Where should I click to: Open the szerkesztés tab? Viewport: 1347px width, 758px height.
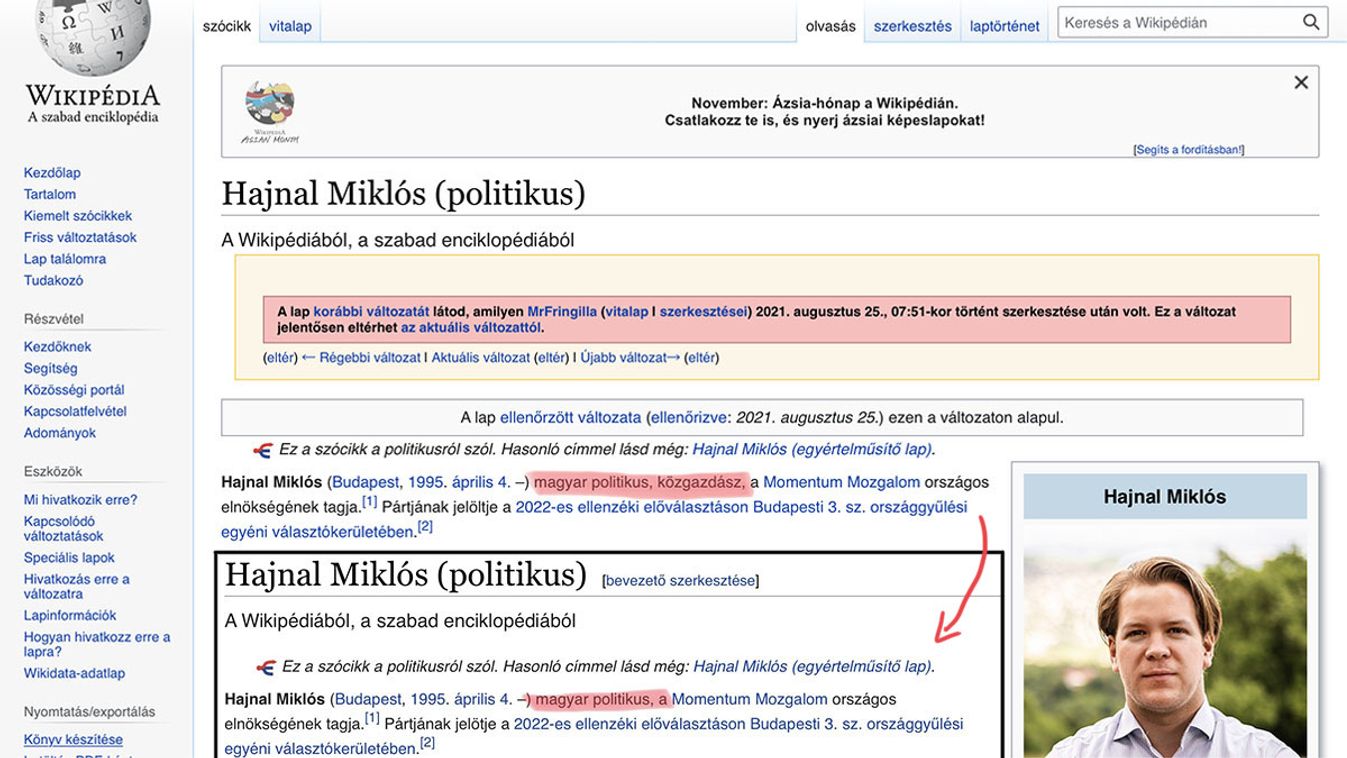(x=912, y=26)
